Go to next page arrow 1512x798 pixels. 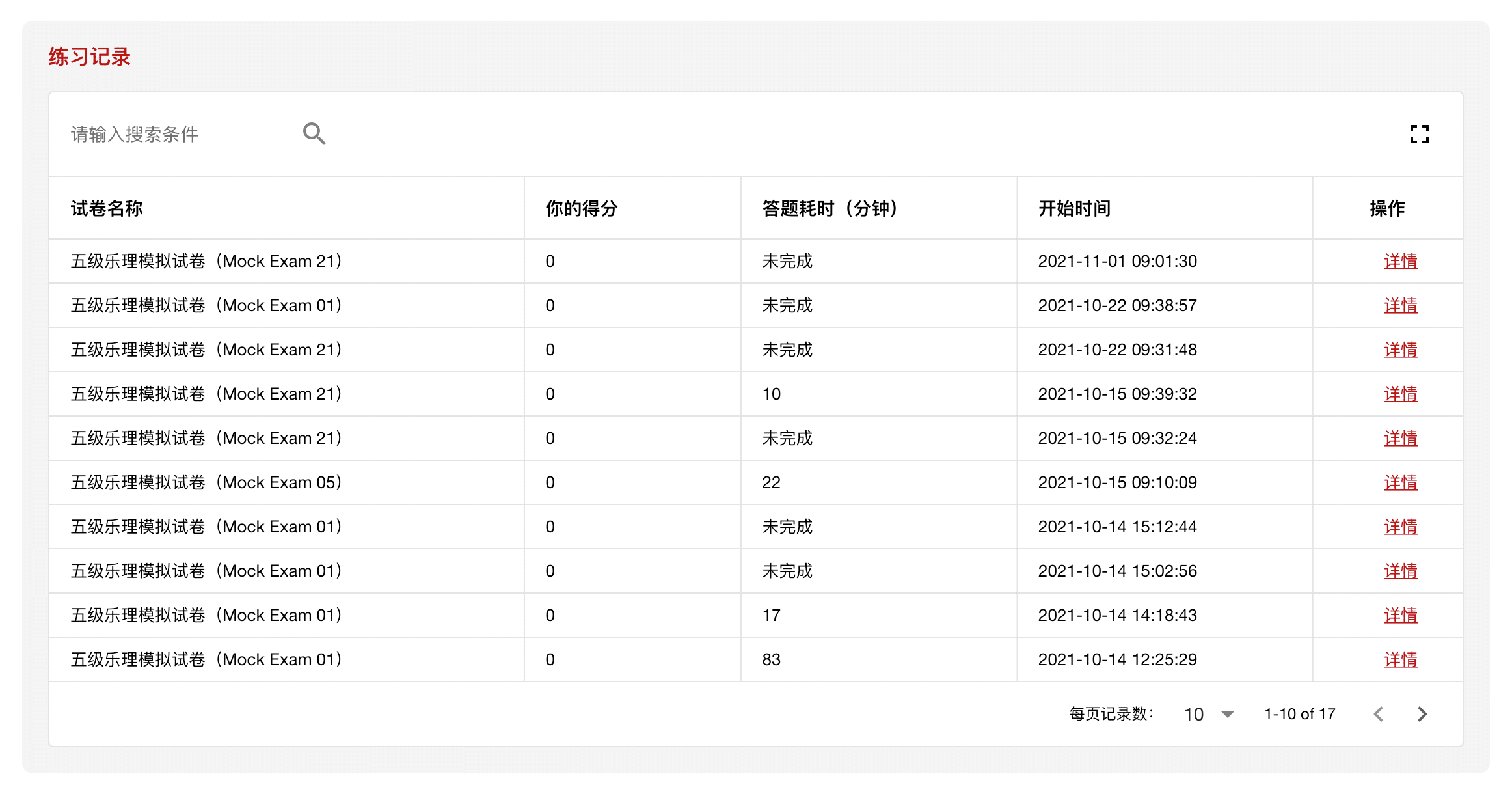[x=1422, y=714]
